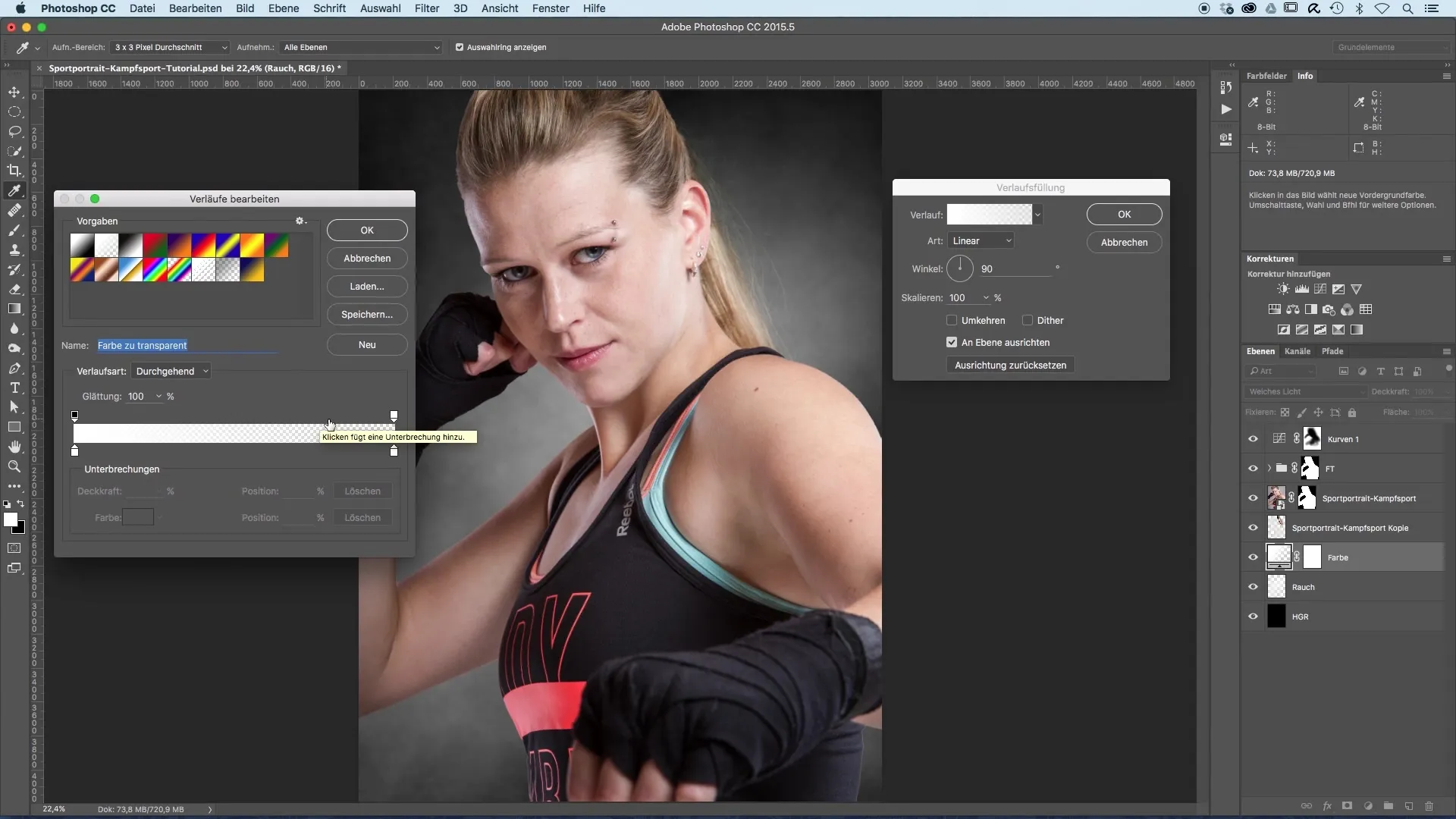This screenshot has width=1456, height=819.
Task: Select the Hand tool
Action: click(x=14, y=447)
